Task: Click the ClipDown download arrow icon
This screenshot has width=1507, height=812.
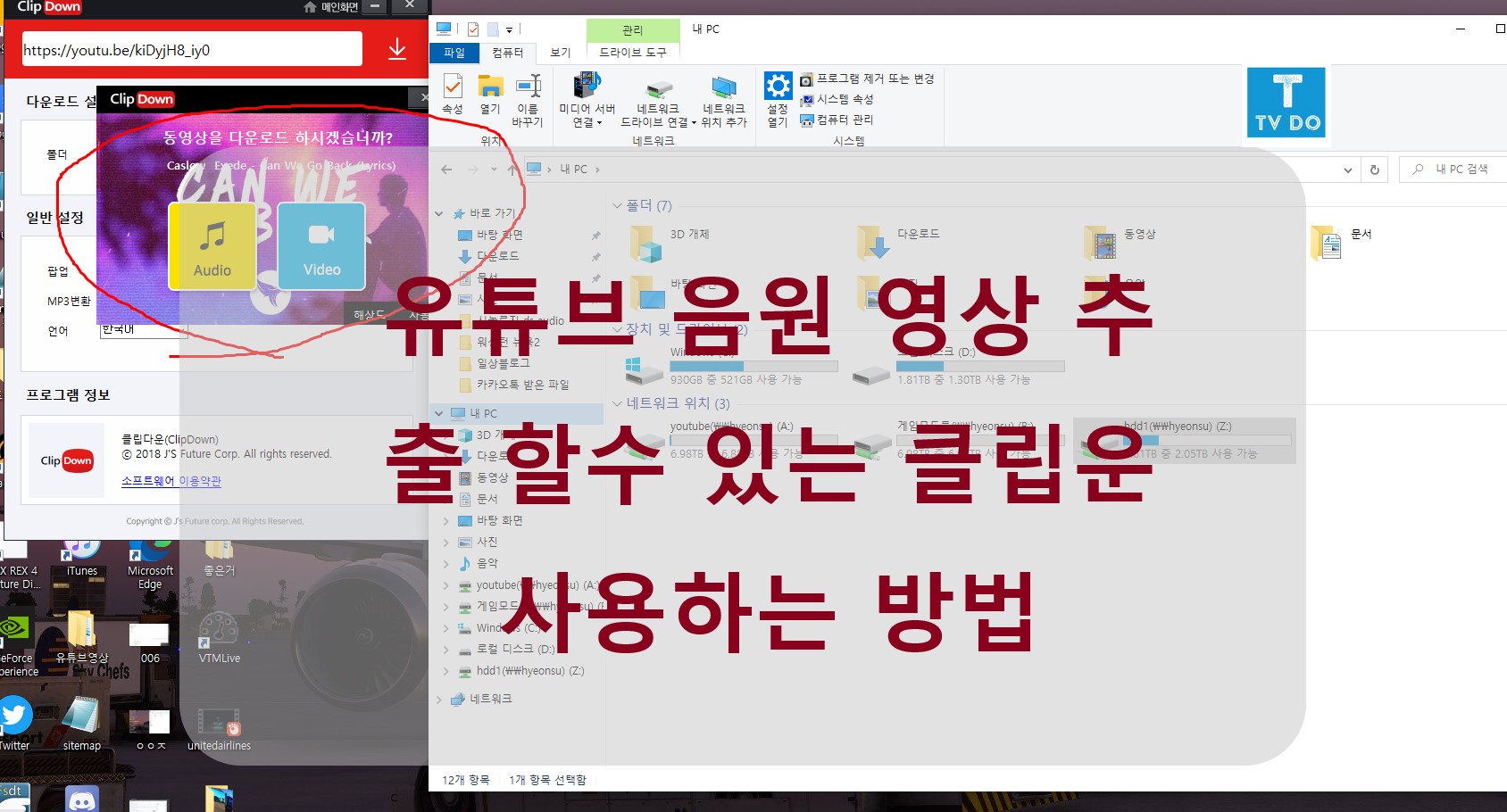Action: pos(397,49)
